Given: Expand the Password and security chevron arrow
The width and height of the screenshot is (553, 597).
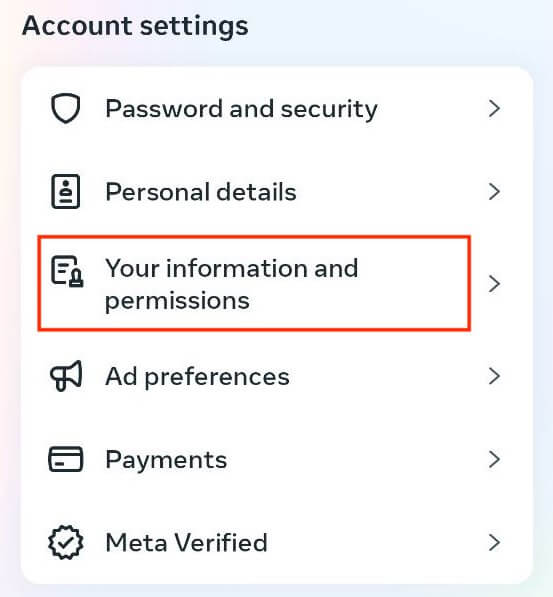Looking at the screenshot, I should click(x=494, y=109).
